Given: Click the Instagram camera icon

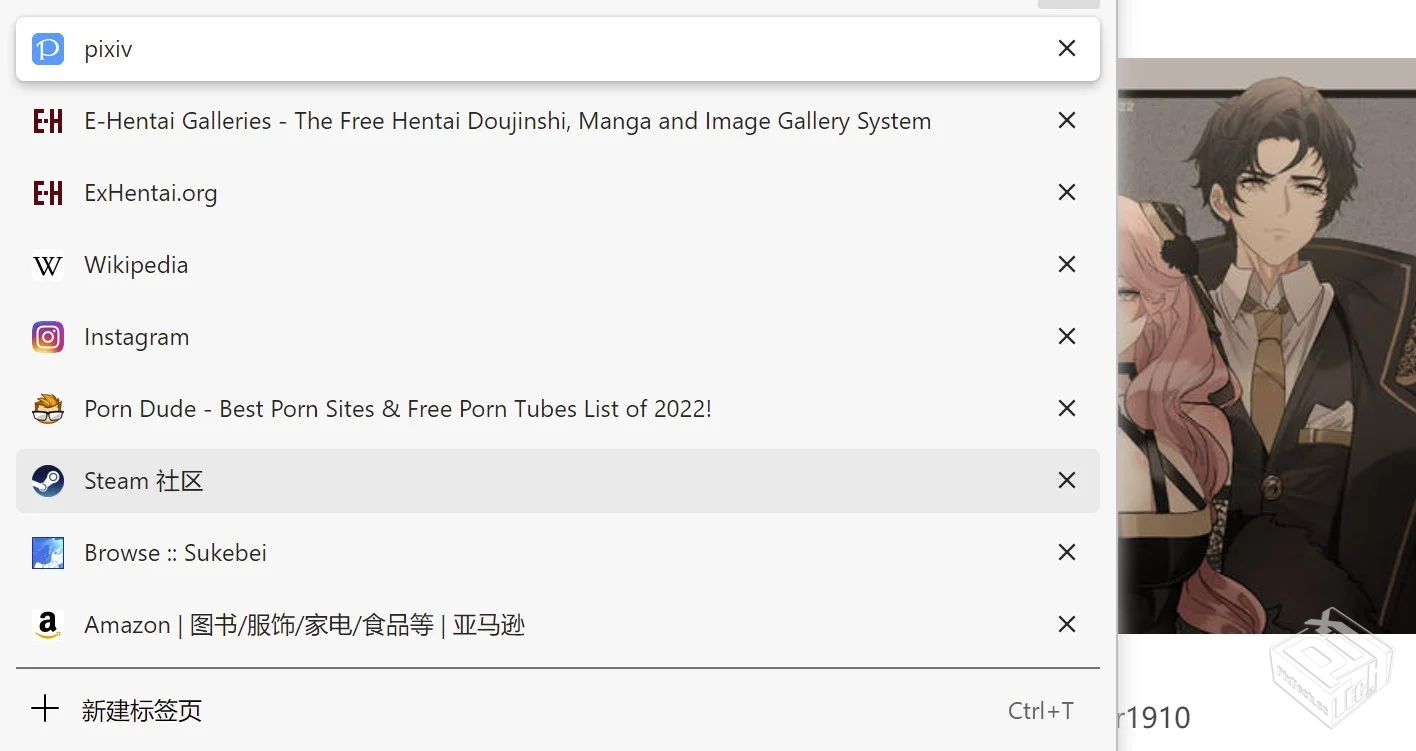Looking at the screenshot, I should coord(48,337).
